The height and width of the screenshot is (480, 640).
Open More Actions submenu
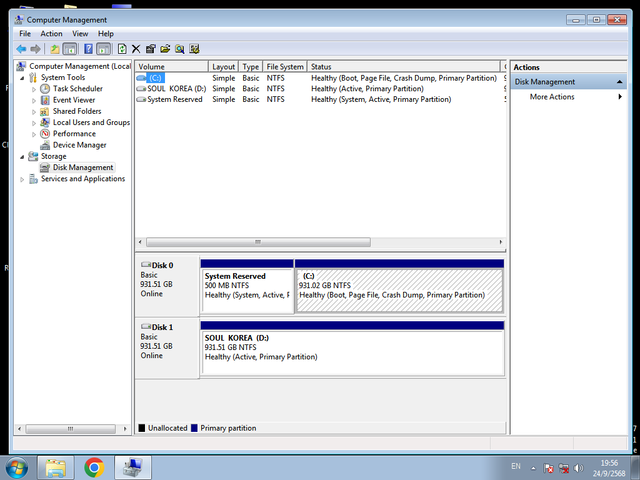568,97
